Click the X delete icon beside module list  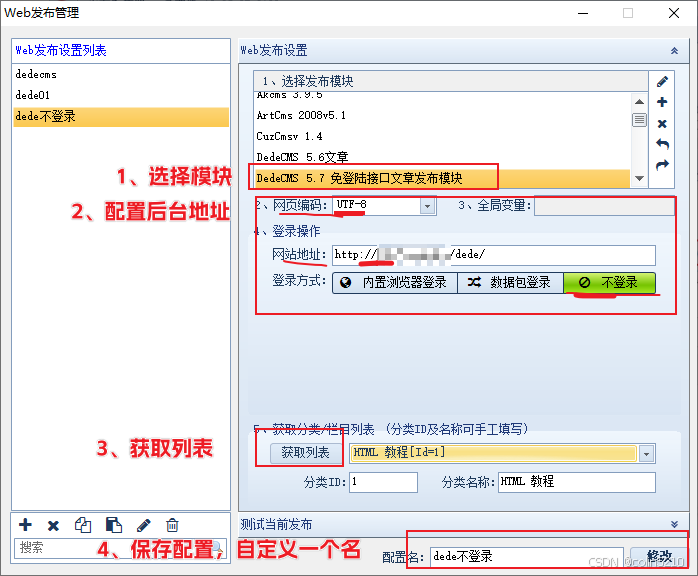tap(662, 124)
